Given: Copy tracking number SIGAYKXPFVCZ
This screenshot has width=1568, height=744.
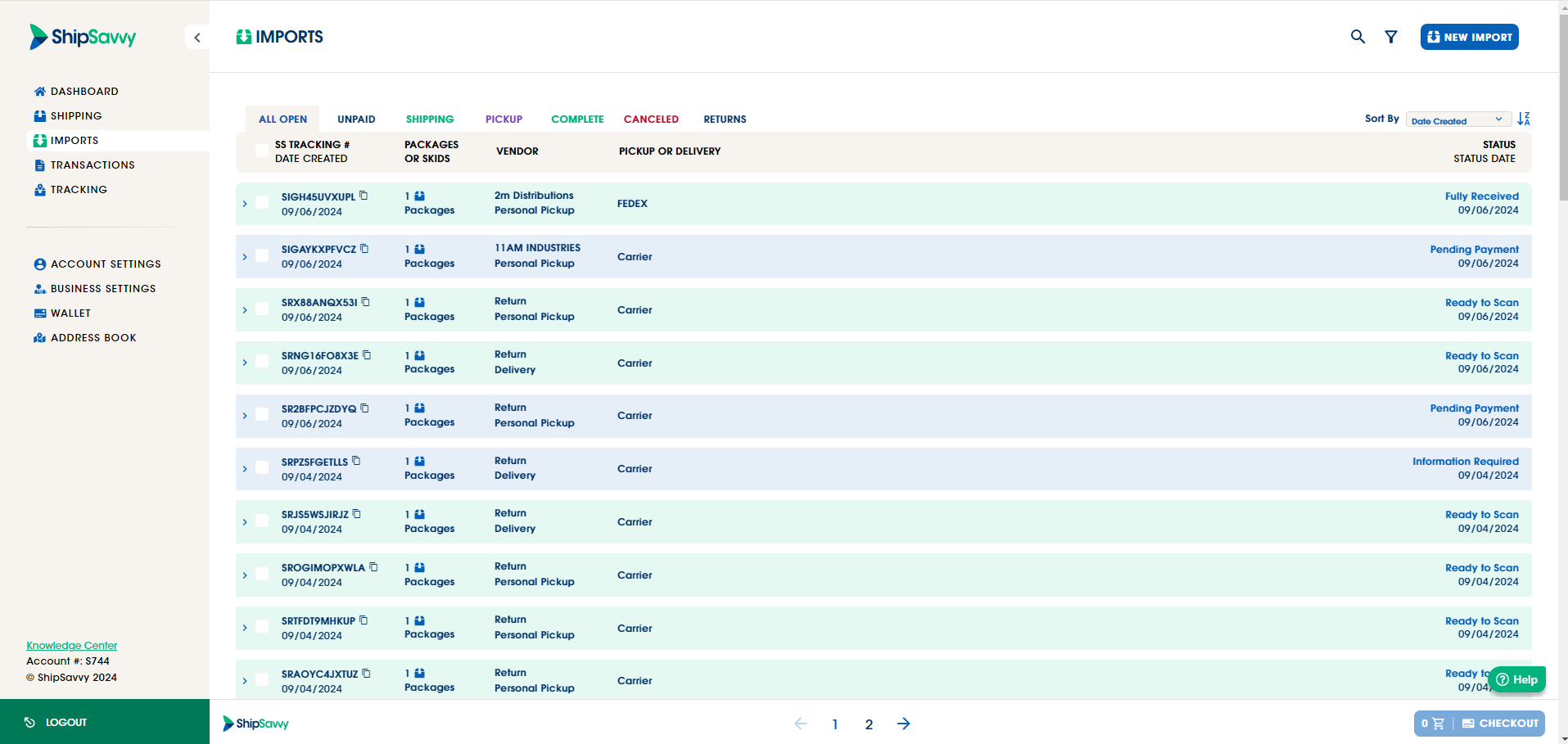Looking at the screenshot, I should click(364, 249).
